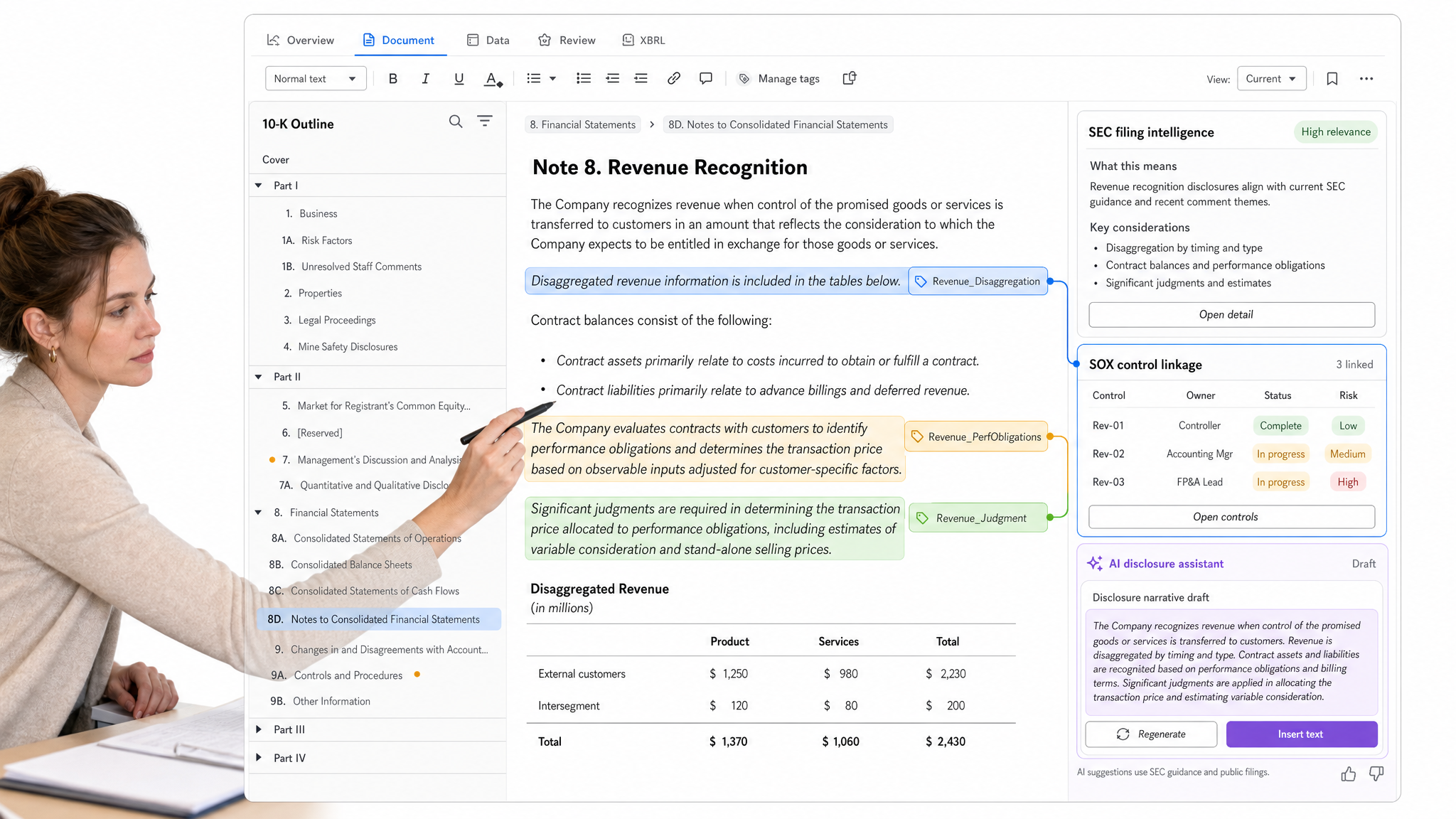Click the High relevance badge
Viewport: 1456px width, 819px height.
click(x=1336, y=132)
